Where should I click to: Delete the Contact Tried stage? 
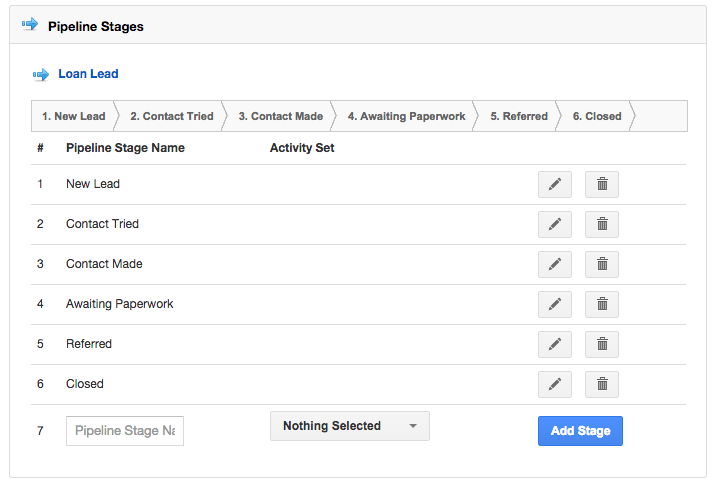click(602, 224)
